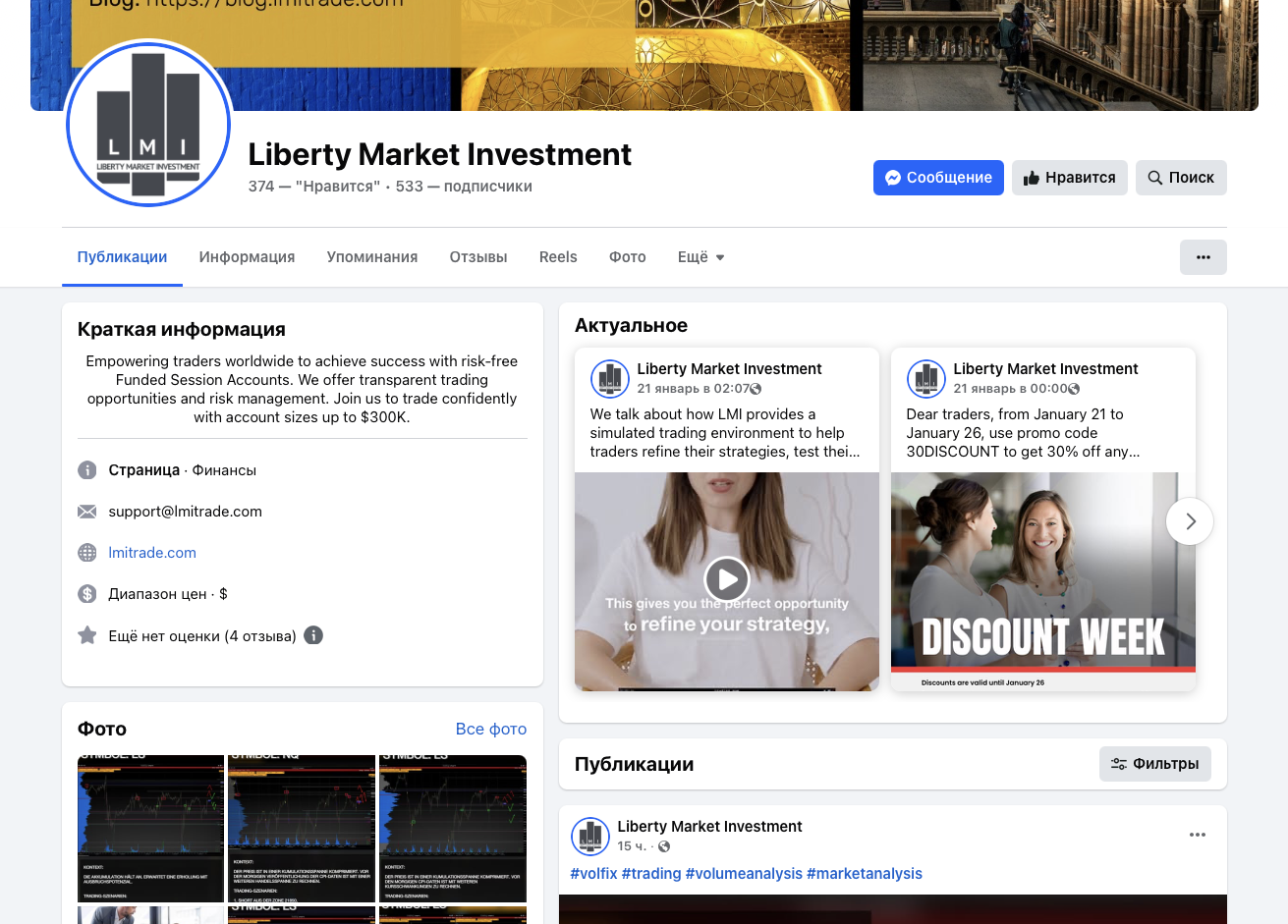Open the Фото tab
Image resolution: width=1288 pixels, height=924 pixels.
click(628, 257)
